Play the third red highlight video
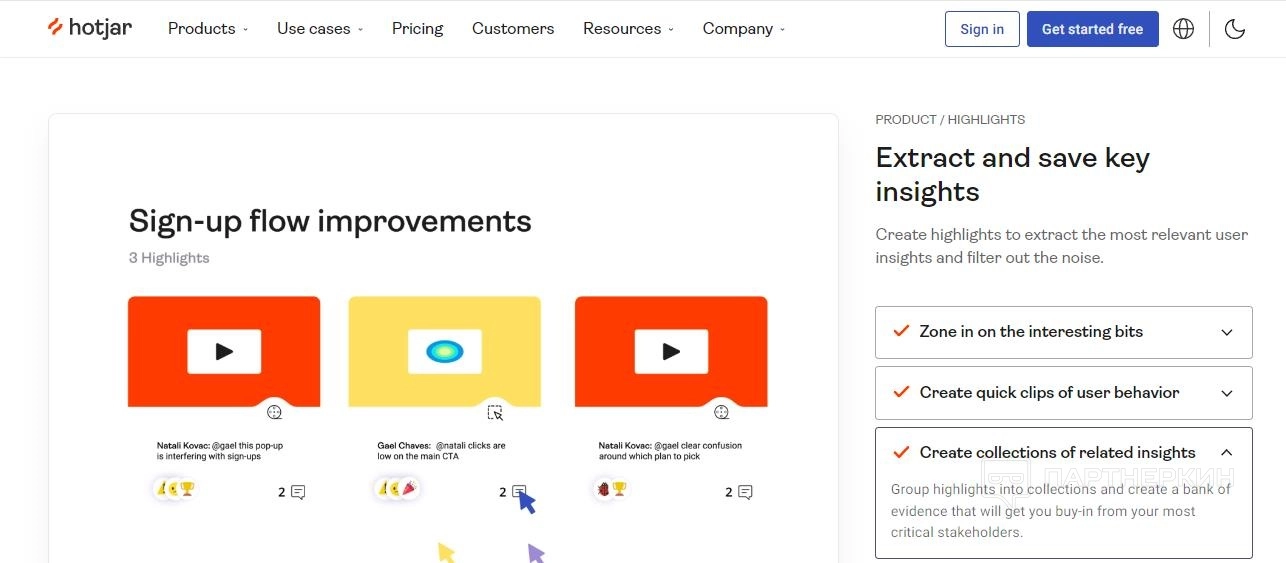 pyautogui.click(x=671, y=351)
